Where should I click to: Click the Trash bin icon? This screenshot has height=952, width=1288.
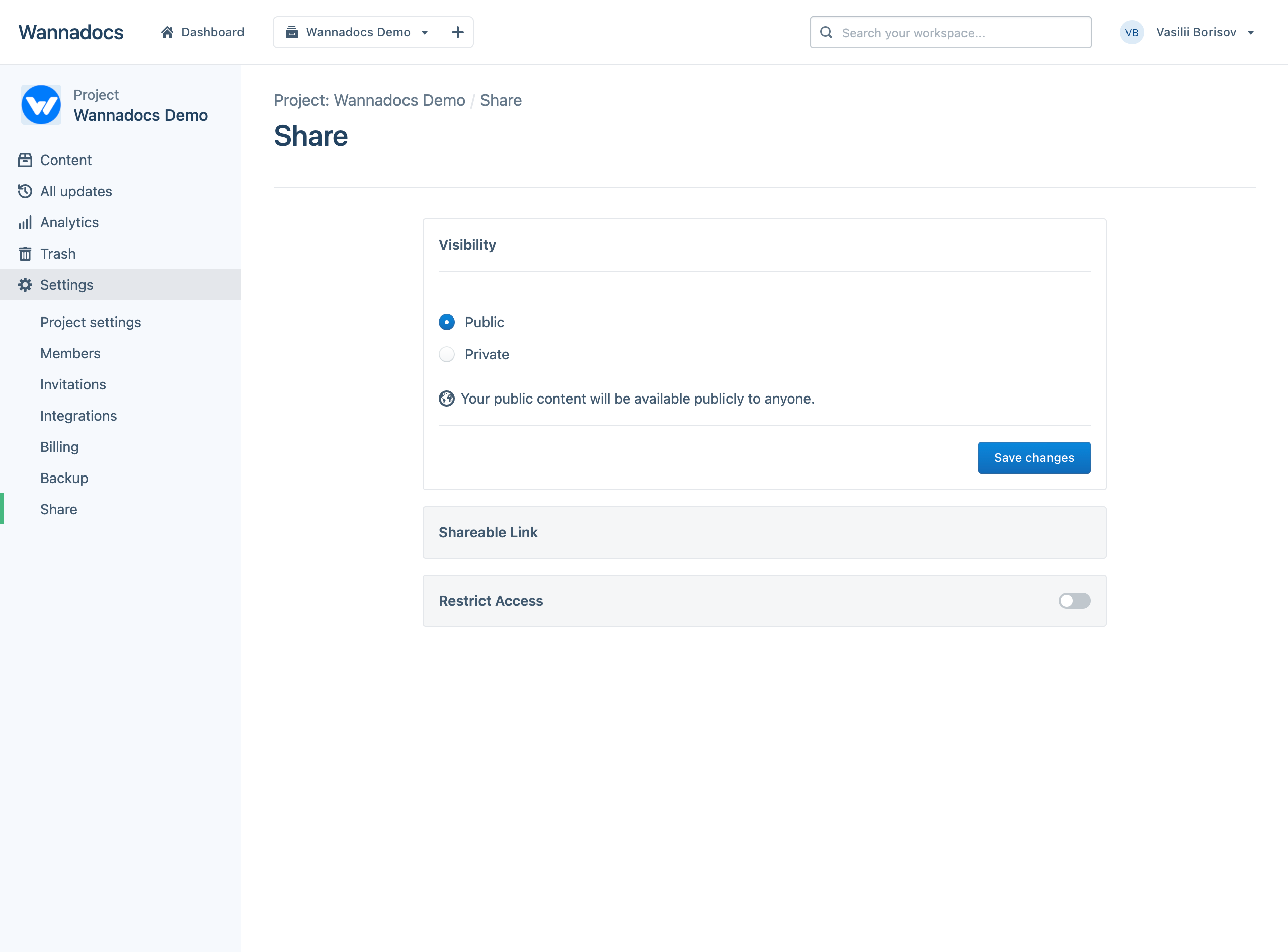(x=25, y=254)
